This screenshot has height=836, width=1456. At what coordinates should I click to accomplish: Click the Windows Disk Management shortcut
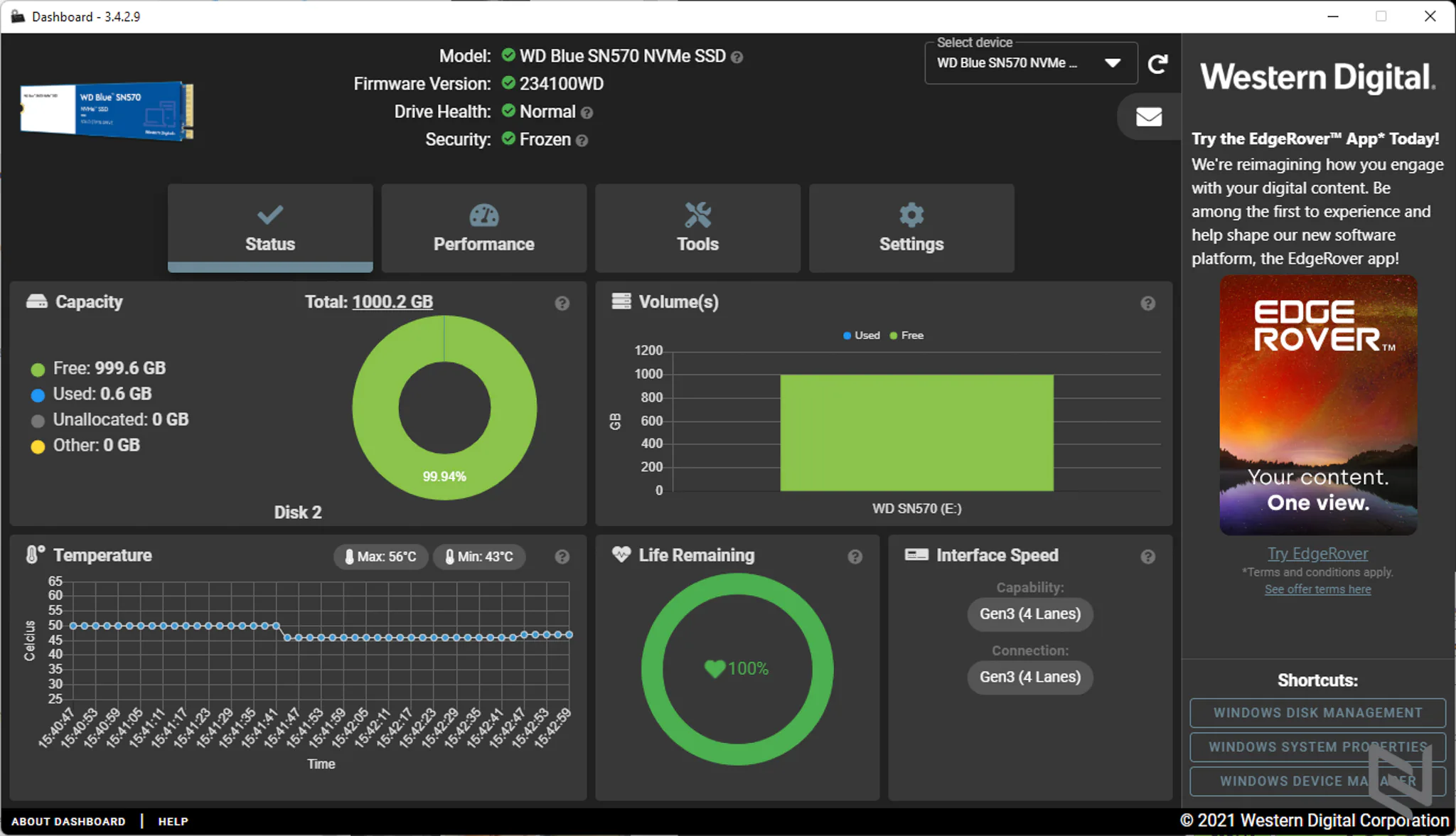pos(1317,712)
